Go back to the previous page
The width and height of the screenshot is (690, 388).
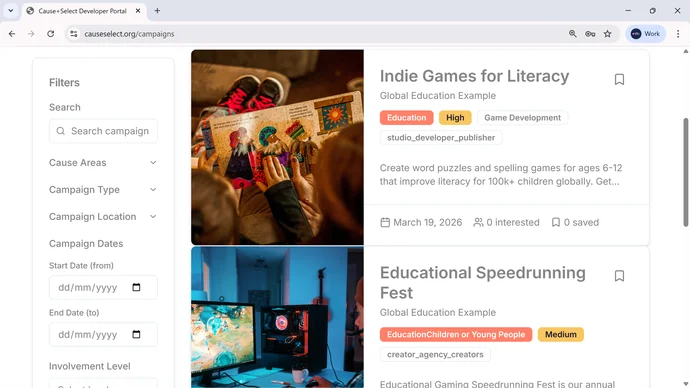click(x=12, y=34)
